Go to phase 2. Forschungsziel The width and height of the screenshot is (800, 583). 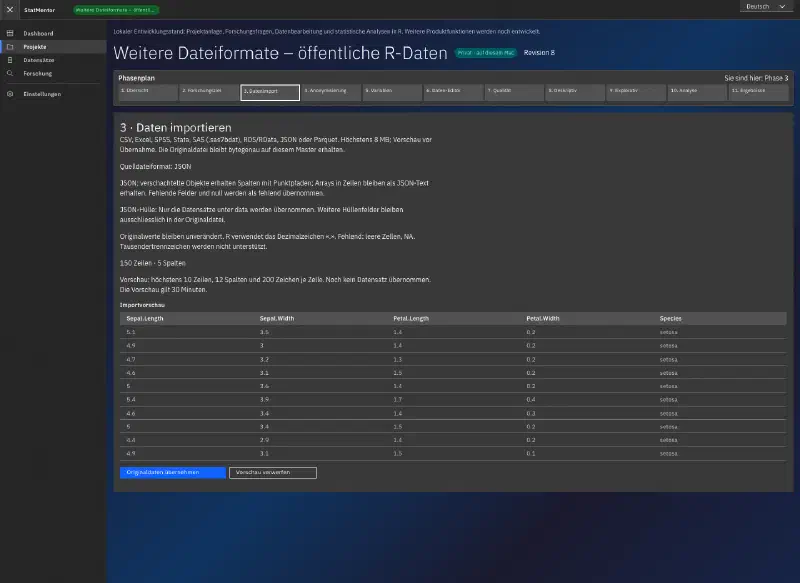[209, 92]
